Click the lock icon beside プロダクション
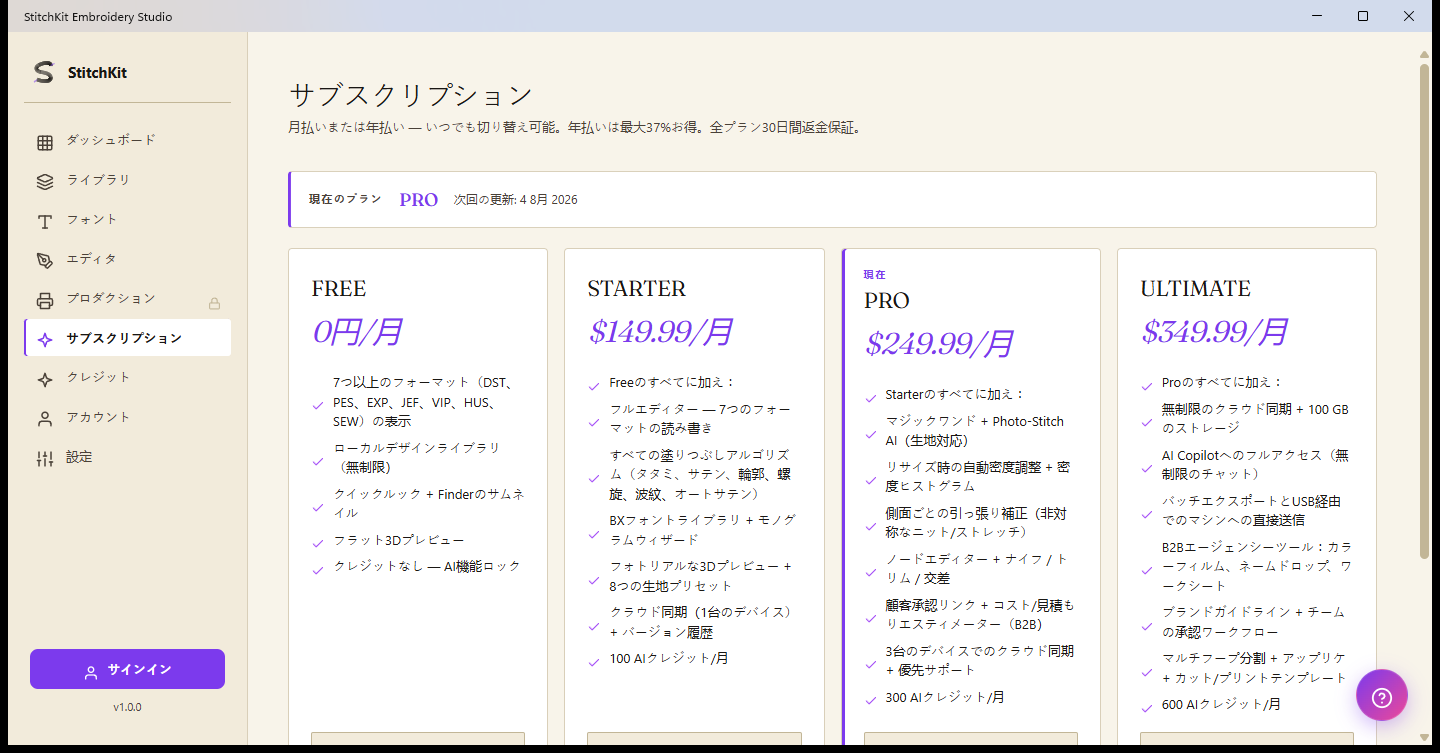The image size is (1440, 753). coord(214,303)
